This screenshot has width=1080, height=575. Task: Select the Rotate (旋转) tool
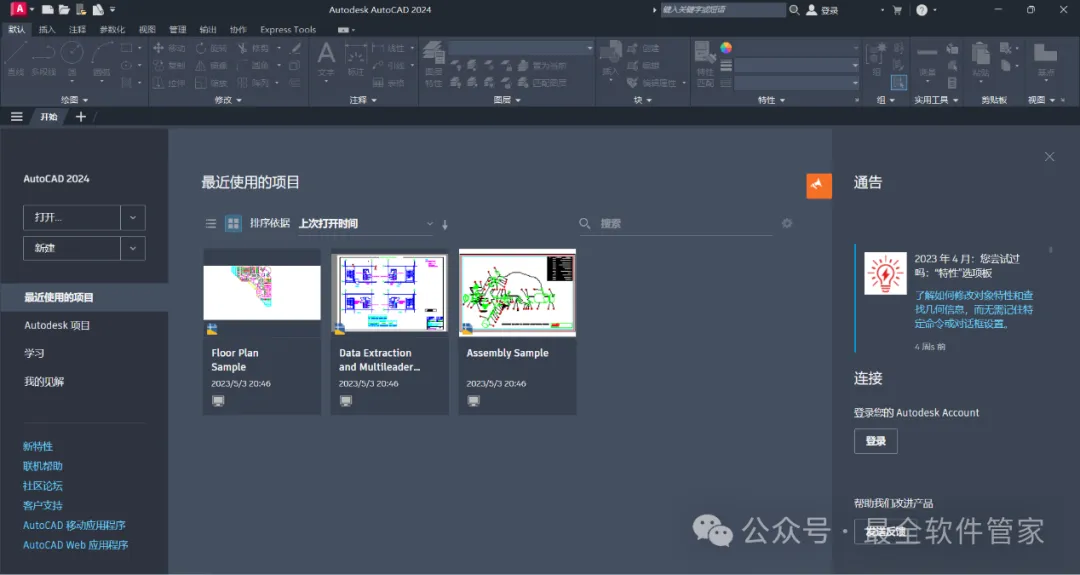click(x=211, y=48)
